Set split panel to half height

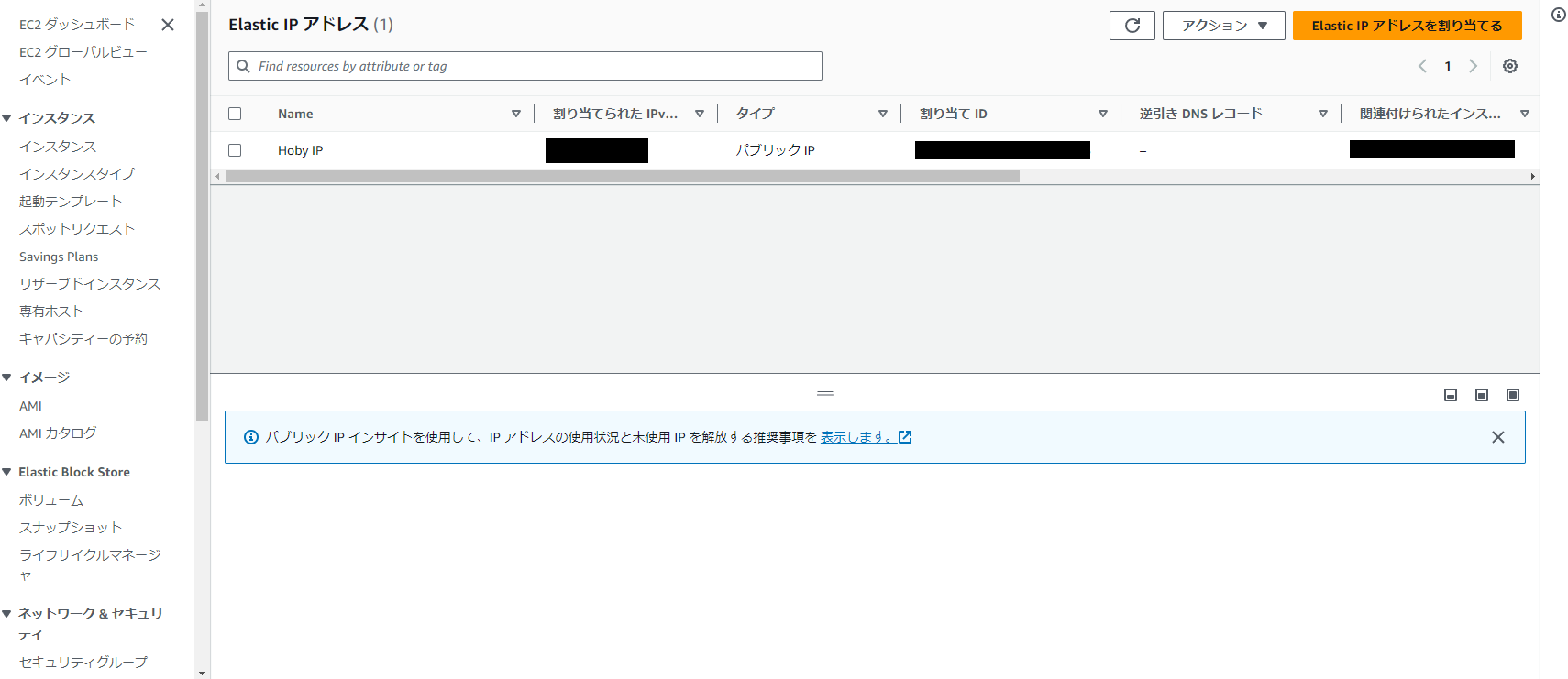tap(1482, 395)
